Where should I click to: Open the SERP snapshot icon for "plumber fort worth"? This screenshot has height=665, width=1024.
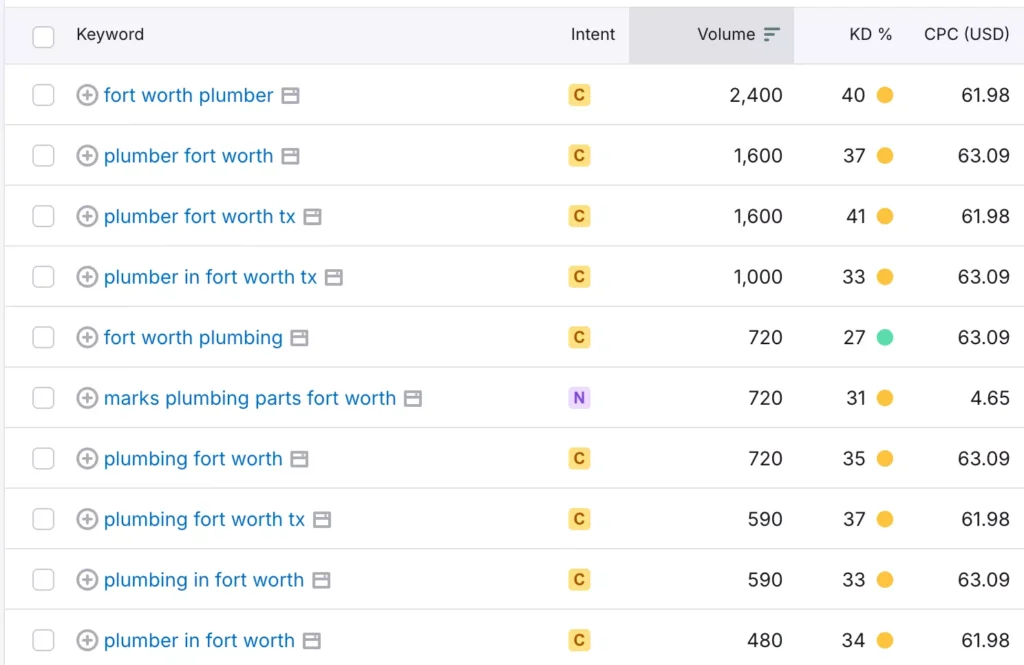point(290,155)
